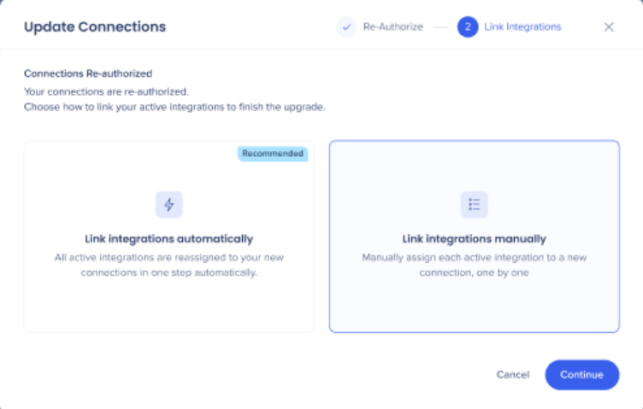Click the lightning bolt icon
The width and height of the screenshot is (643, 409).
[169, 205]
